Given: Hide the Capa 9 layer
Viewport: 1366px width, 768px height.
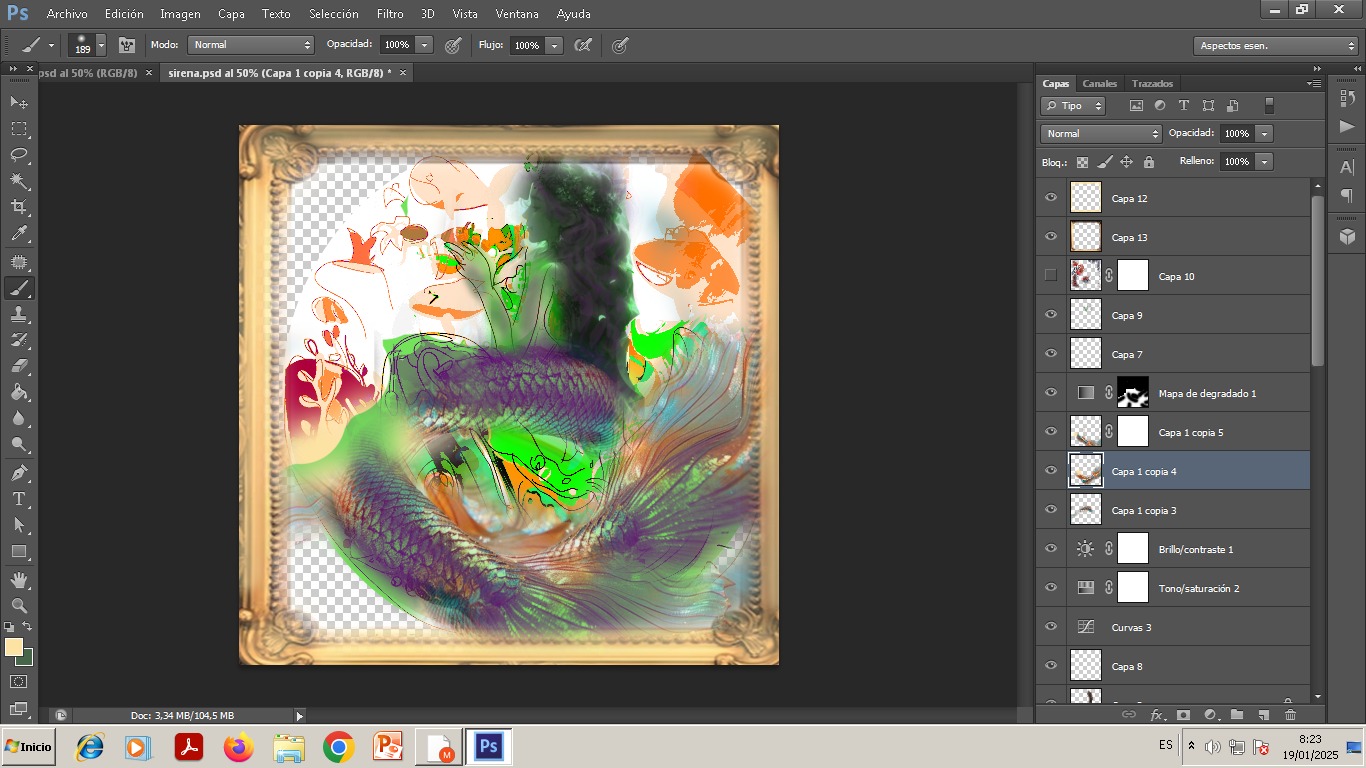Looking at the screenshot, I should pos(1051,315).
